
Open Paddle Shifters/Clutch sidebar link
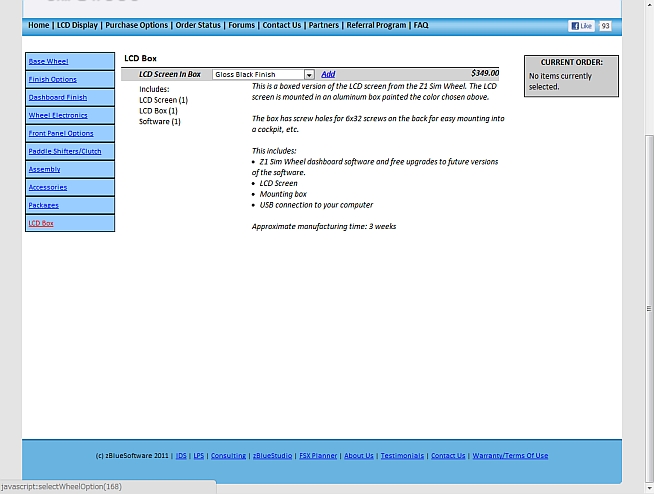(x=65, y=151)
